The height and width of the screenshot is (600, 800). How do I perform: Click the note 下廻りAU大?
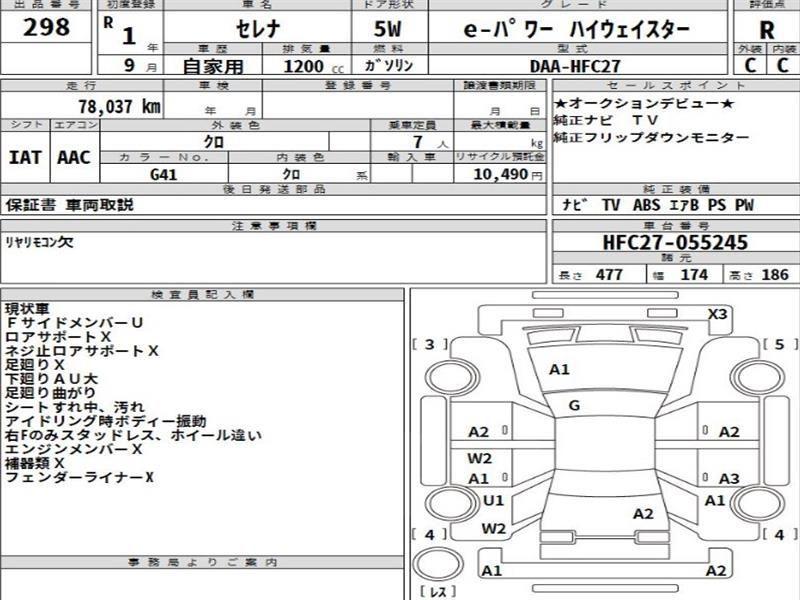point(52,379)
